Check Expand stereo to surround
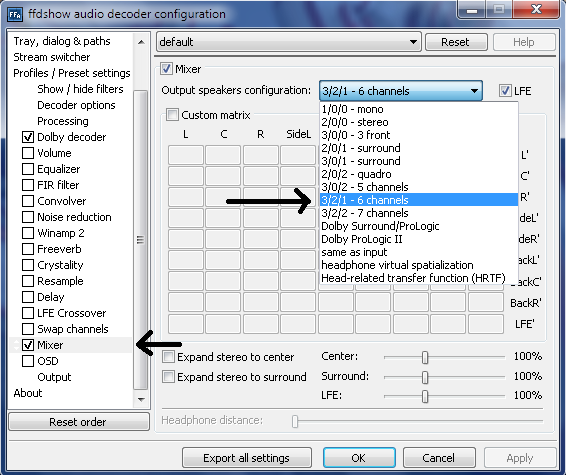Screen dimensions: 566x475 pos(168,376)
